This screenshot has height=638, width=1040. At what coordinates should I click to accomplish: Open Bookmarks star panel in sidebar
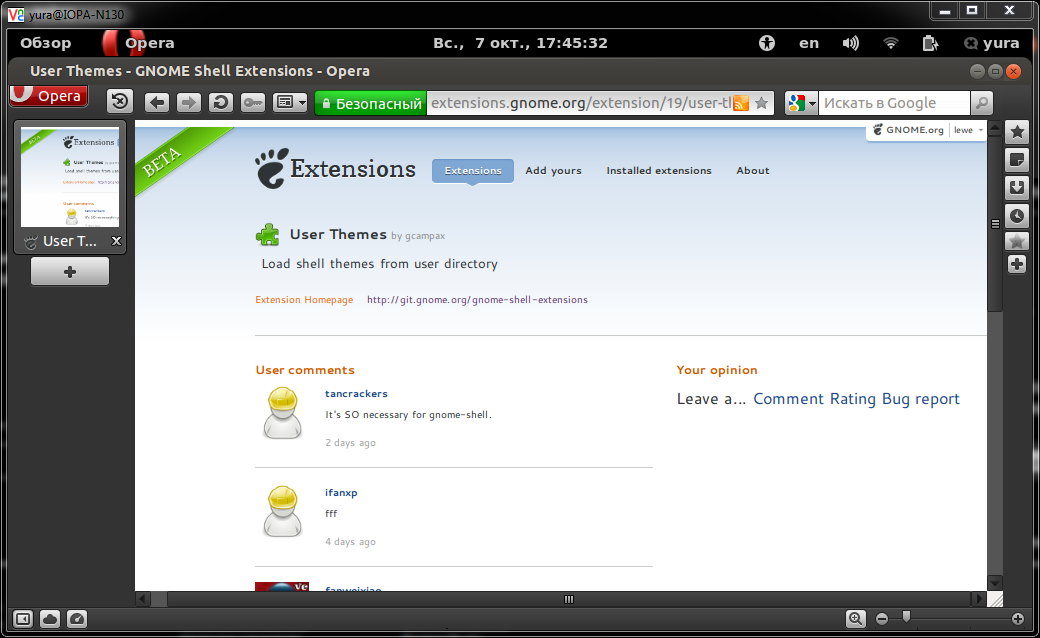click(x=1017, y=132)
